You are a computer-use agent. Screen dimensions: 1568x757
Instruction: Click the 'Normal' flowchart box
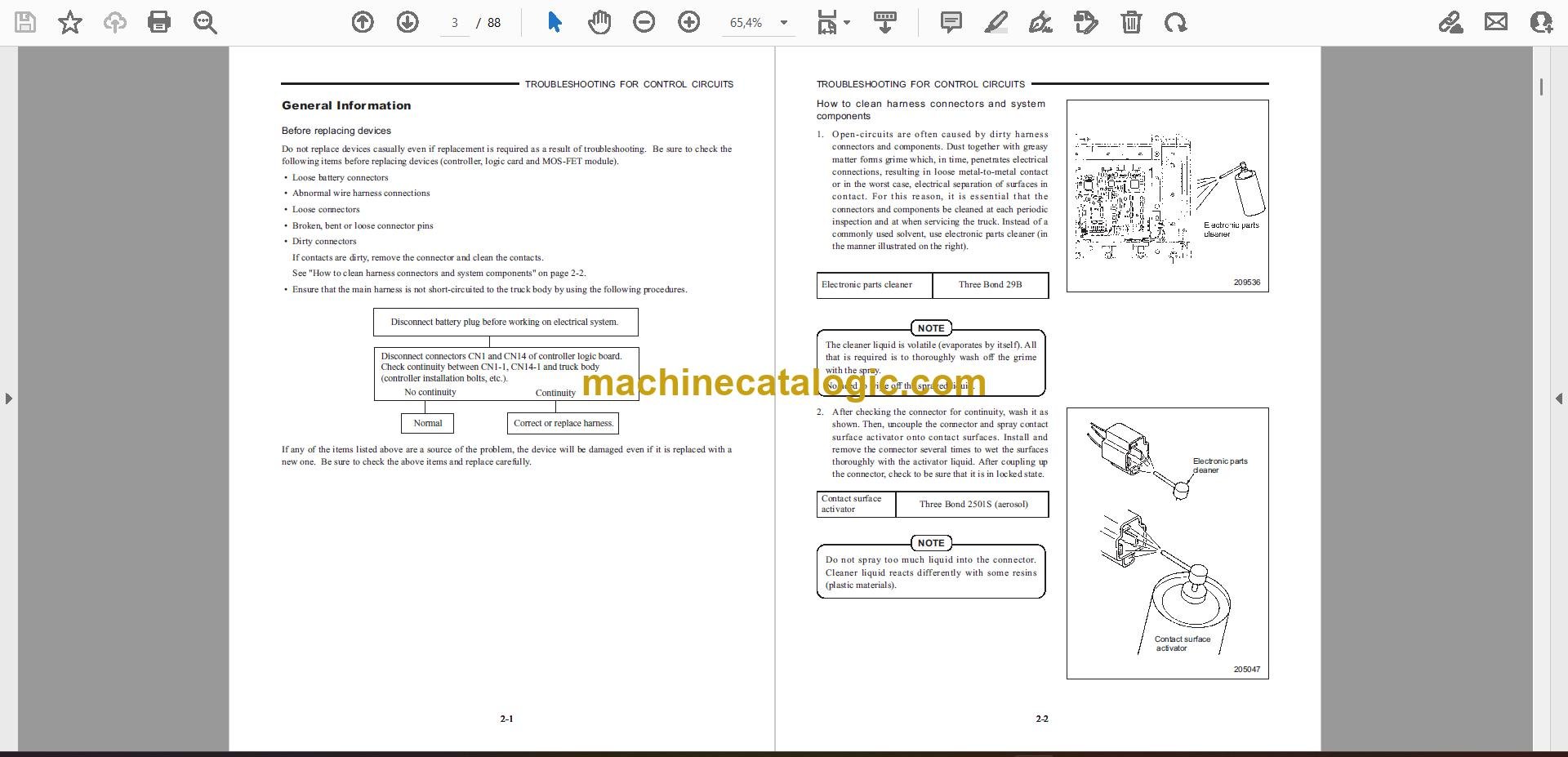pos(428,423)
